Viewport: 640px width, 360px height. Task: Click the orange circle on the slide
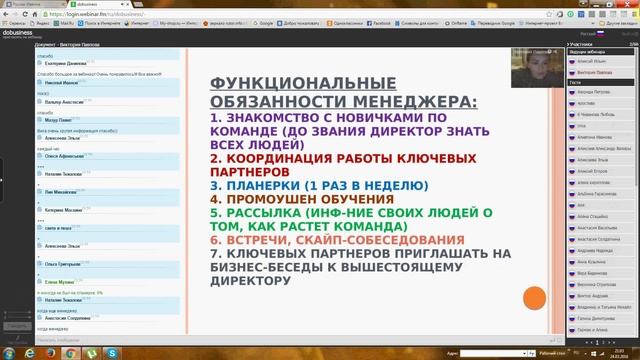tap(534, 298)
